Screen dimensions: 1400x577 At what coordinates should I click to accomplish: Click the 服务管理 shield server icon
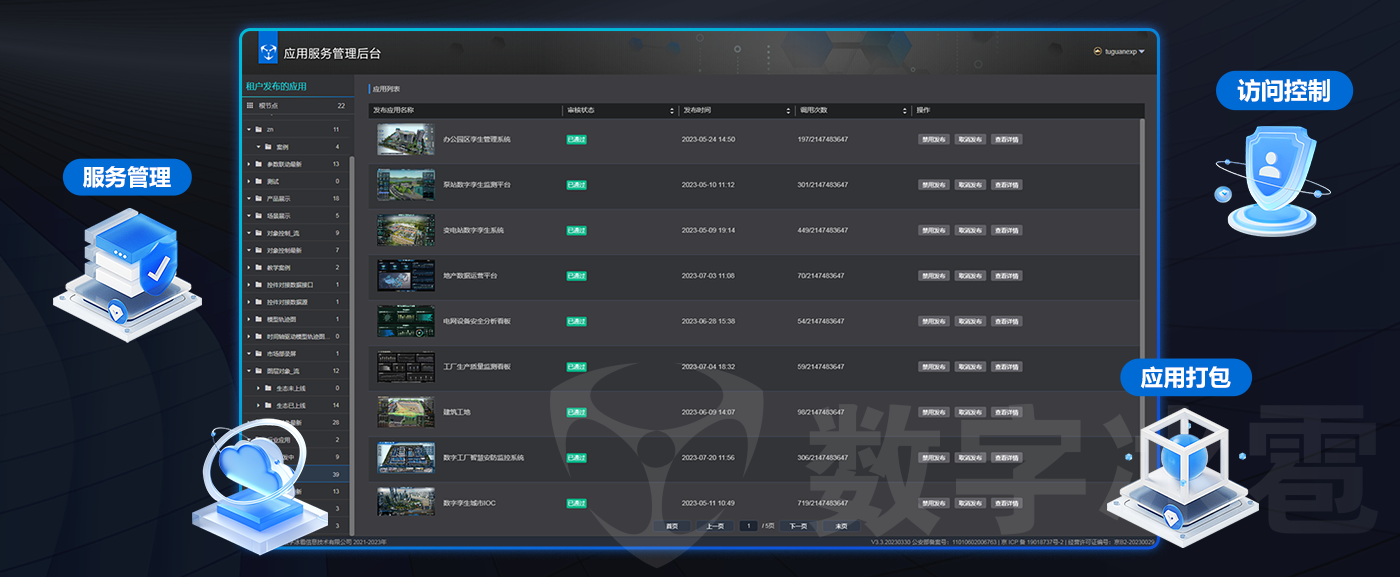(128, 265)
